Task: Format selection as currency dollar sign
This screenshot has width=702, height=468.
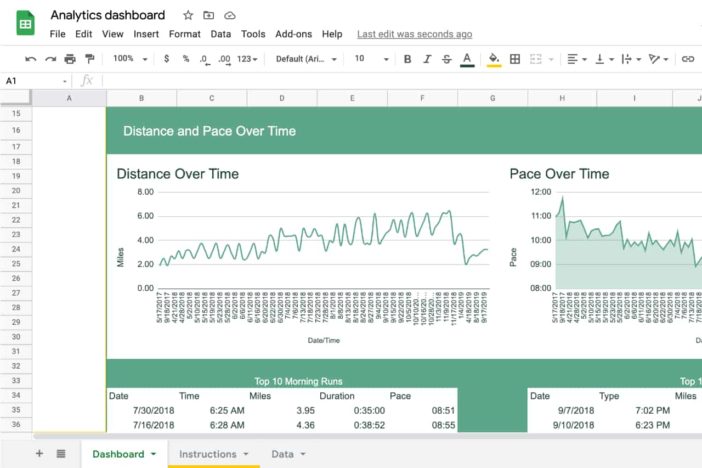Action: click(167, 59)
